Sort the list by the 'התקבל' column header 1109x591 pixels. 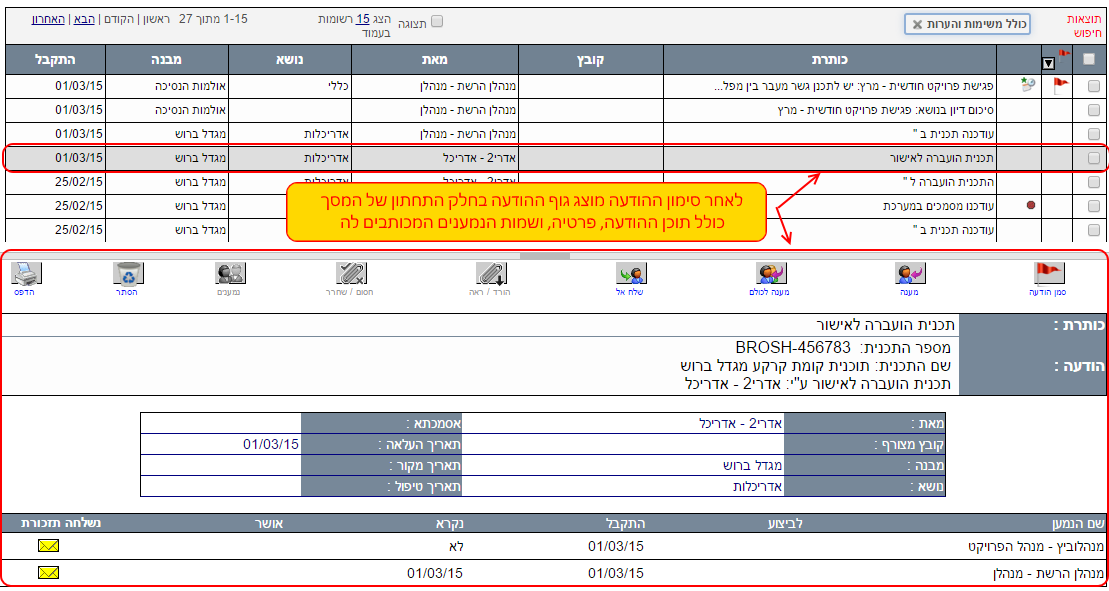coord(55,60)
